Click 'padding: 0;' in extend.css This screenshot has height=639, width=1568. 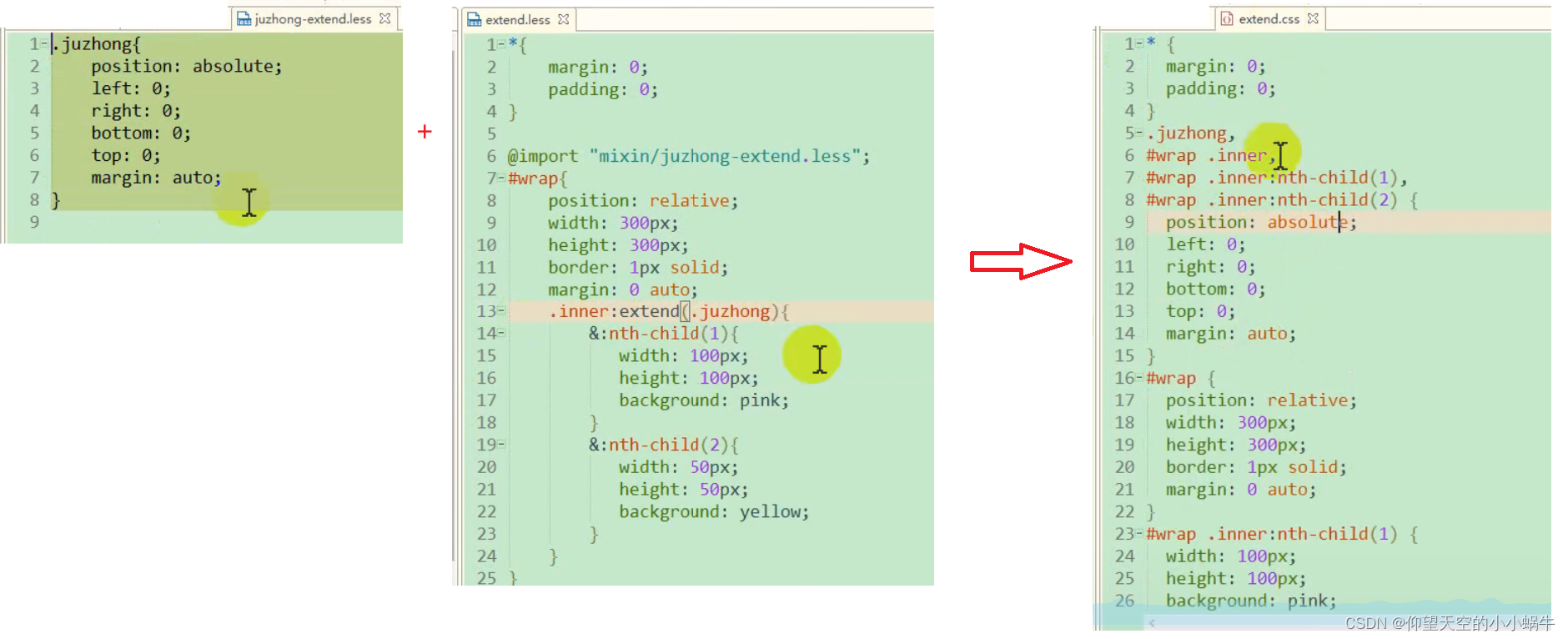tap(1220, 88)
